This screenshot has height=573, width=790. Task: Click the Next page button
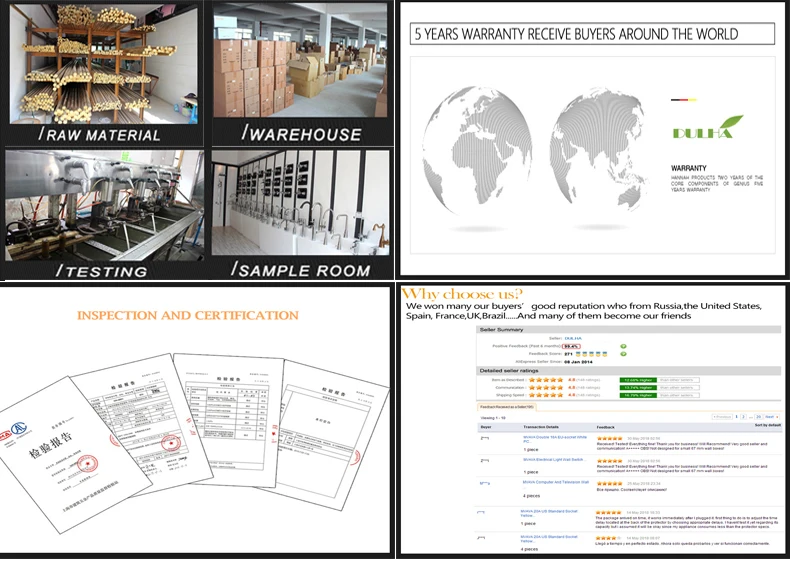click(772, 417)
